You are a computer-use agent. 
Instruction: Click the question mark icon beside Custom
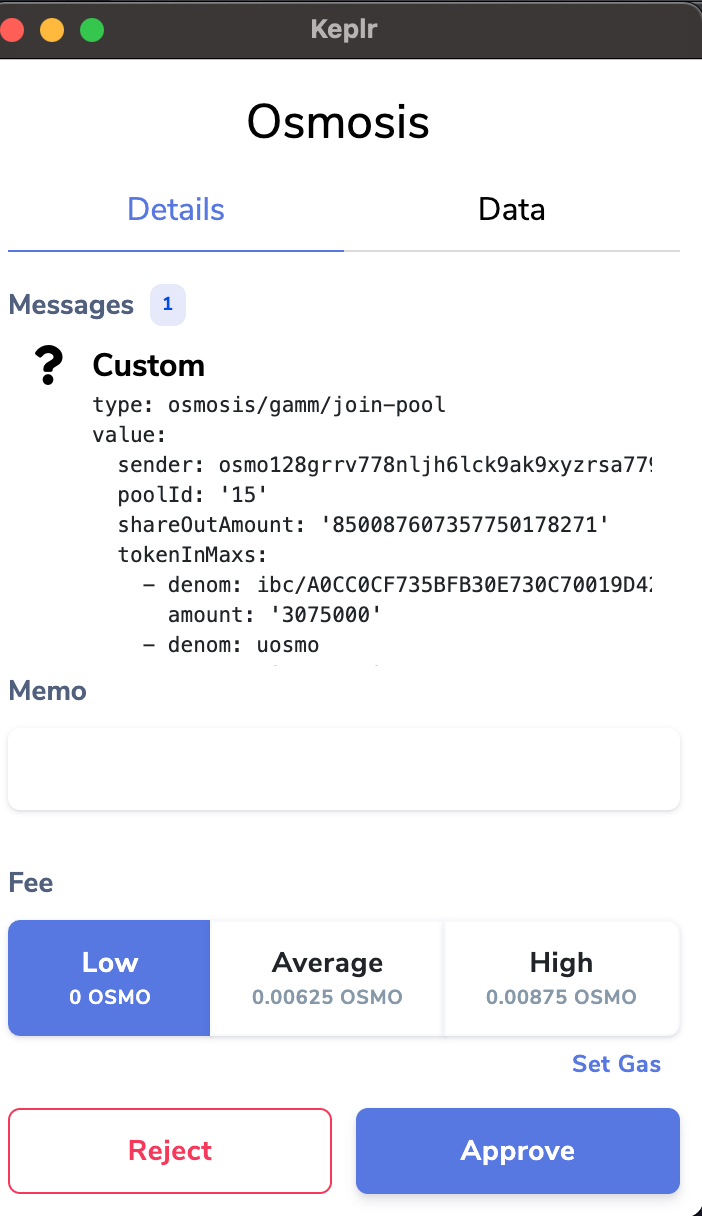[49, 366]
